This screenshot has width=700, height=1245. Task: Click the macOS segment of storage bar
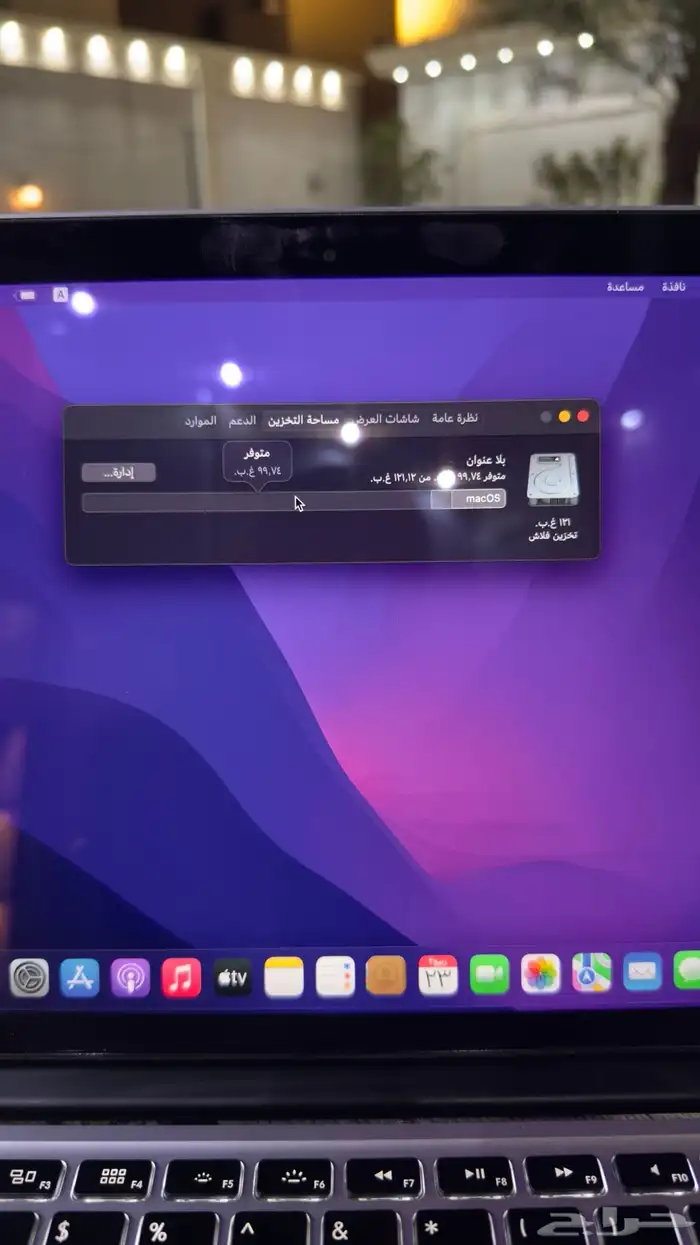(x=478, y=499)
